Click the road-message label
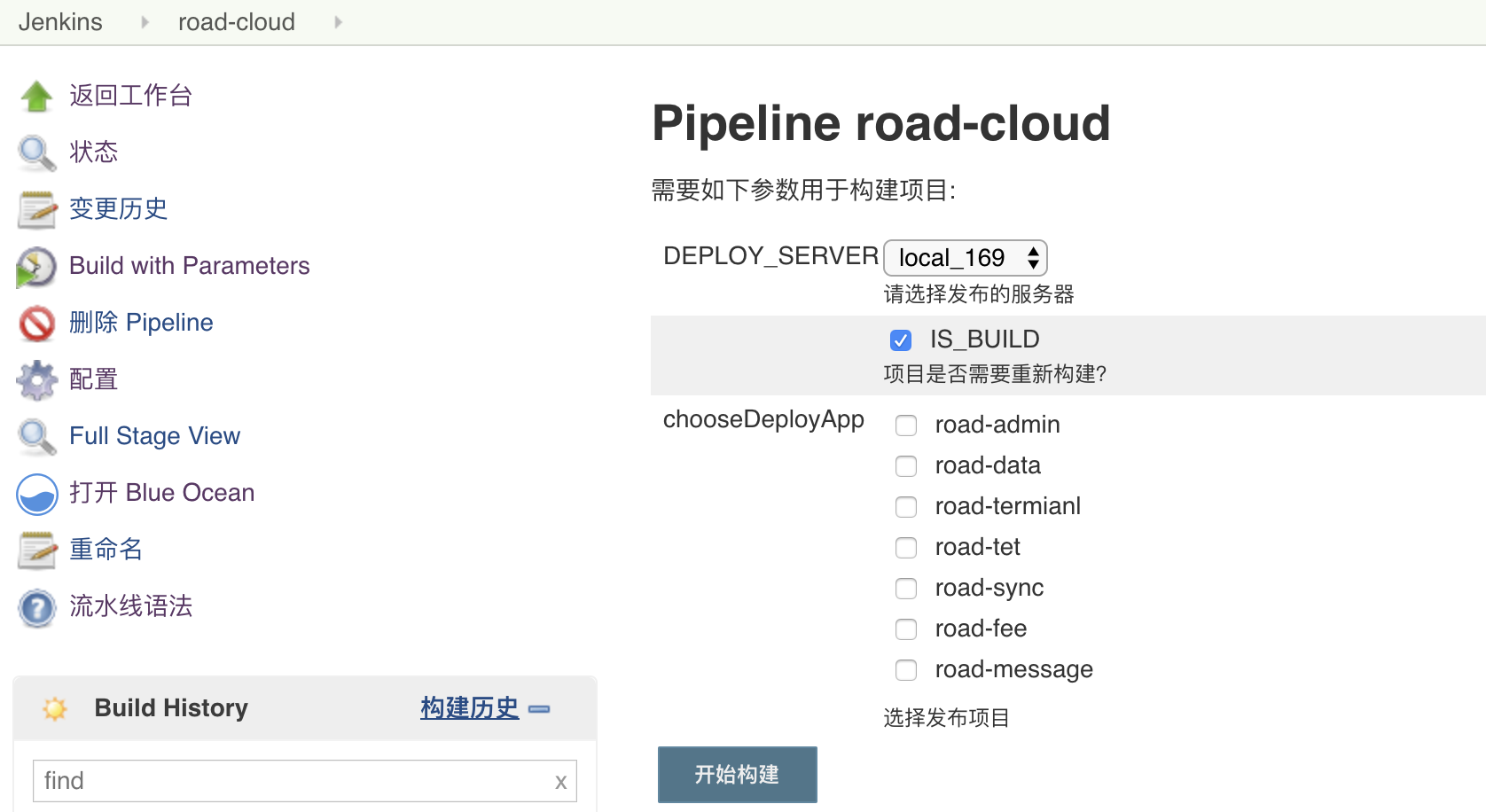This screenshot has height=812, width=1486. [1014, 669]
